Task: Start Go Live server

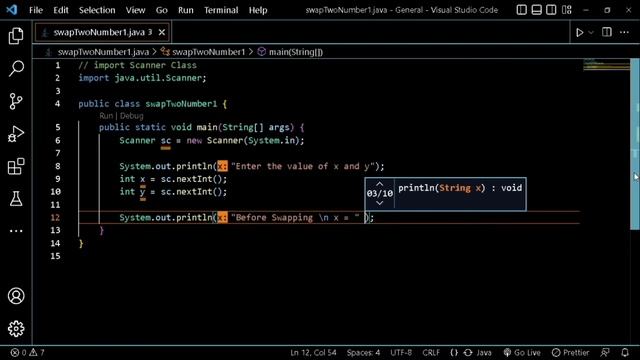Action: click(x=522, y=353)
